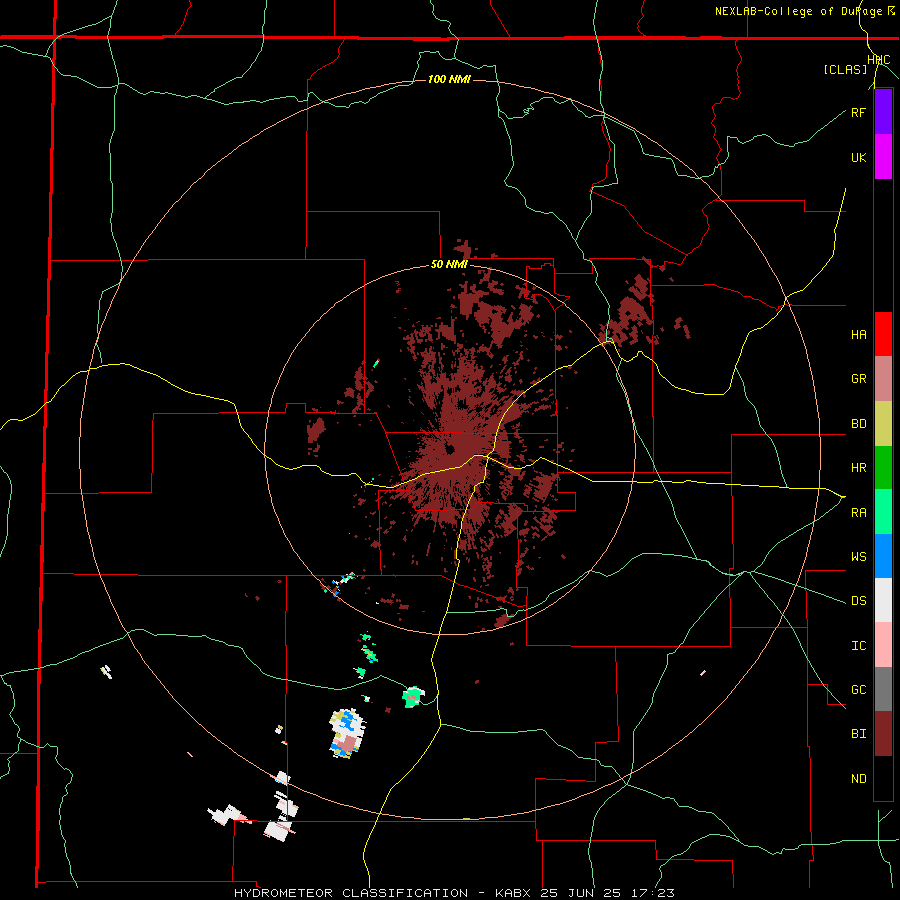
Task: Click the white DS legend swatch
Action: [x=883, y=600]
